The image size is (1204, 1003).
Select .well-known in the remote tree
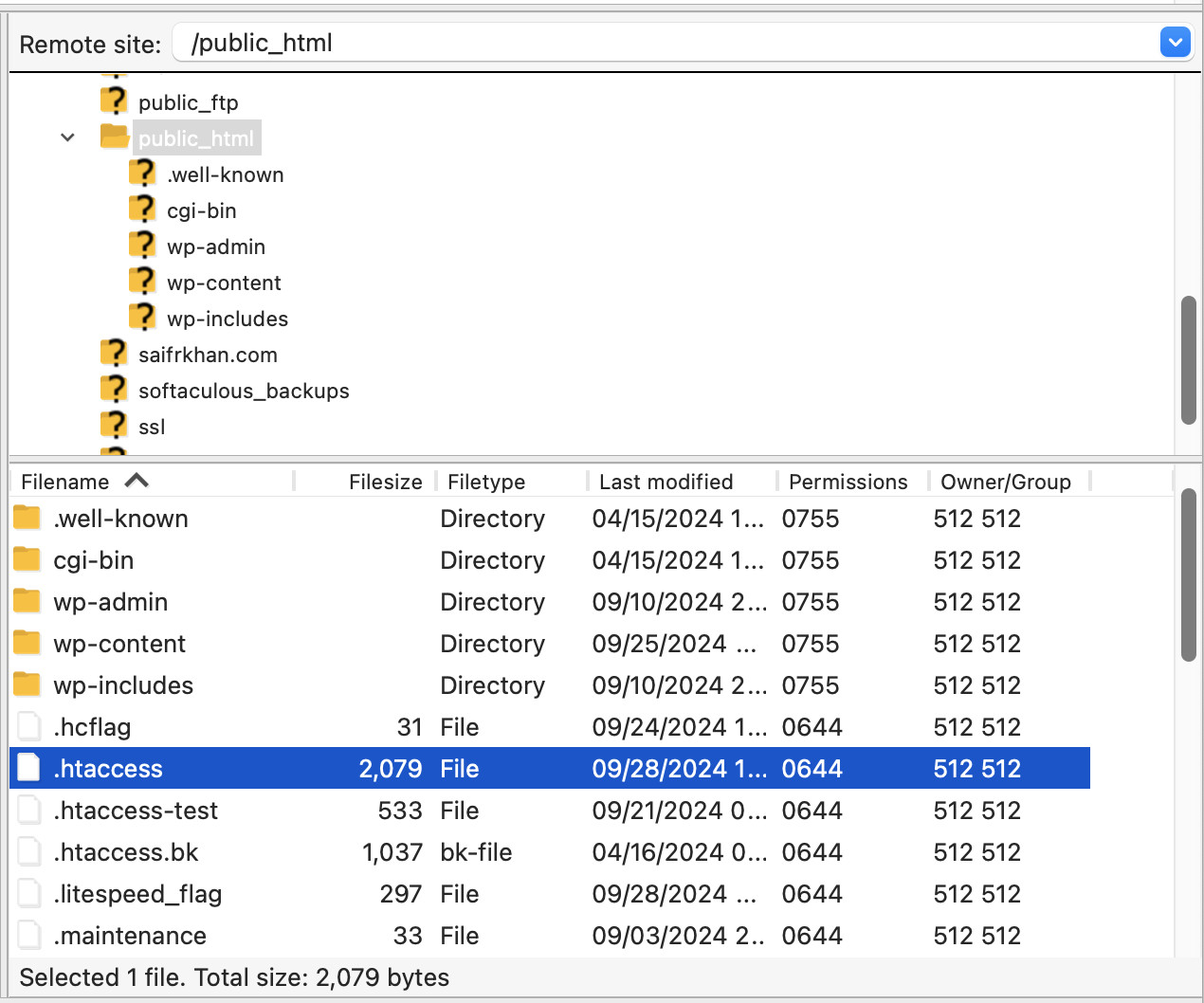pos(226,174)
